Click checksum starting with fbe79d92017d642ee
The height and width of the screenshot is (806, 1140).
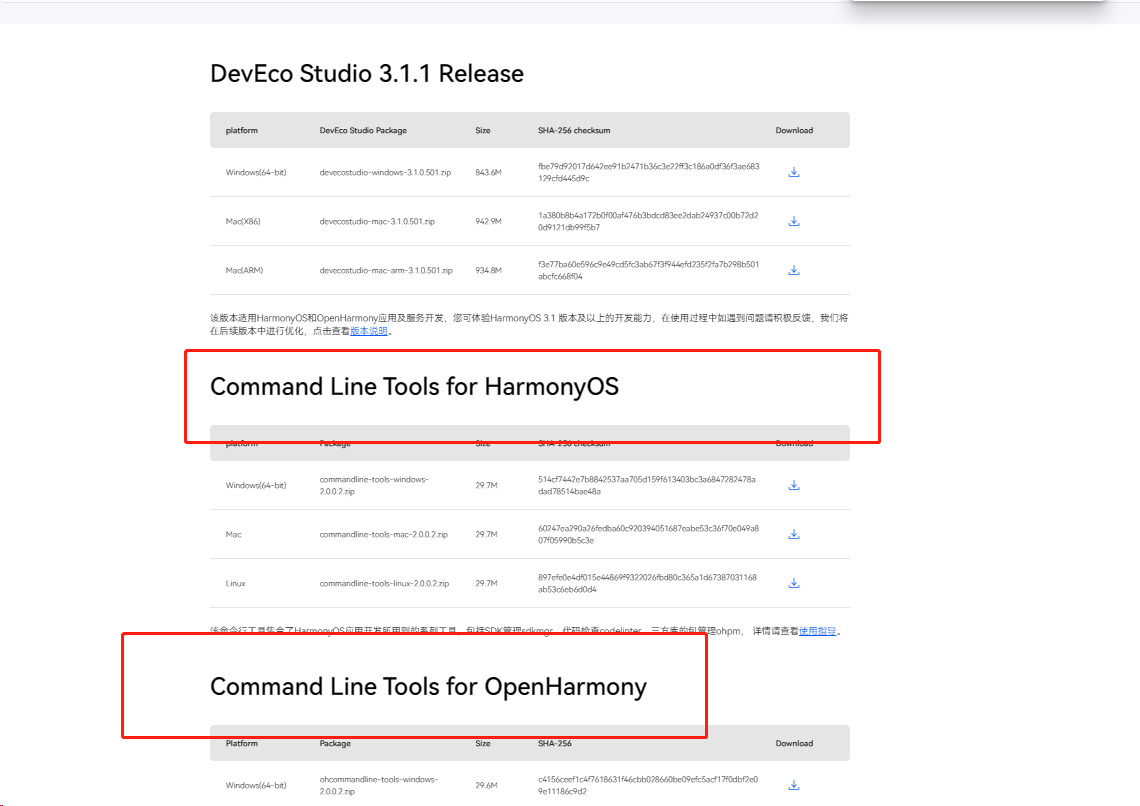649,172
